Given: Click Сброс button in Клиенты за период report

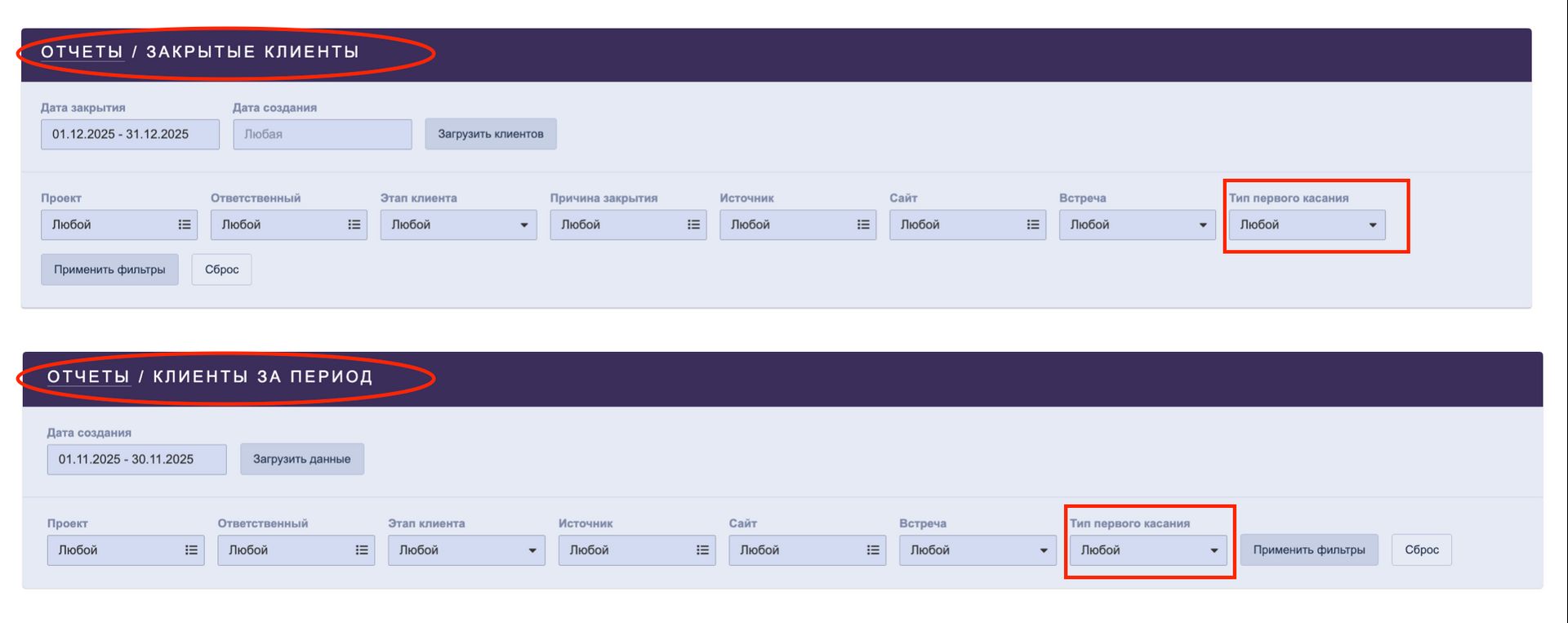Looking at the screenshot, I should [1421, 550].
